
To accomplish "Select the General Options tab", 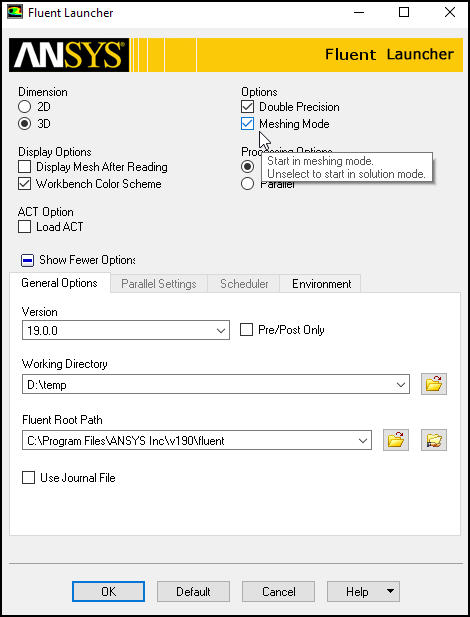I will coord(59,283).
